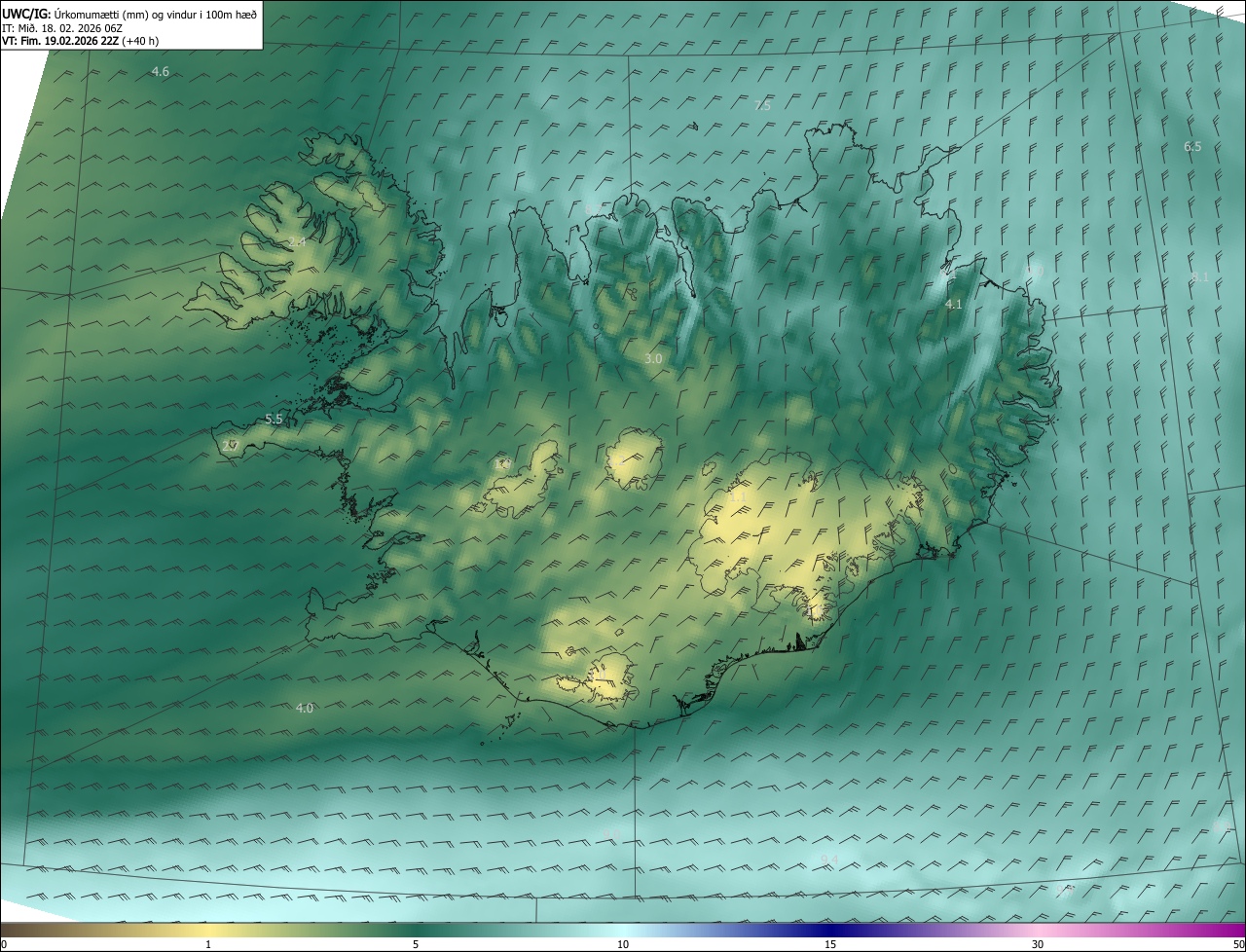Click the '7.5' value label on the map

(x=762, y=105)
